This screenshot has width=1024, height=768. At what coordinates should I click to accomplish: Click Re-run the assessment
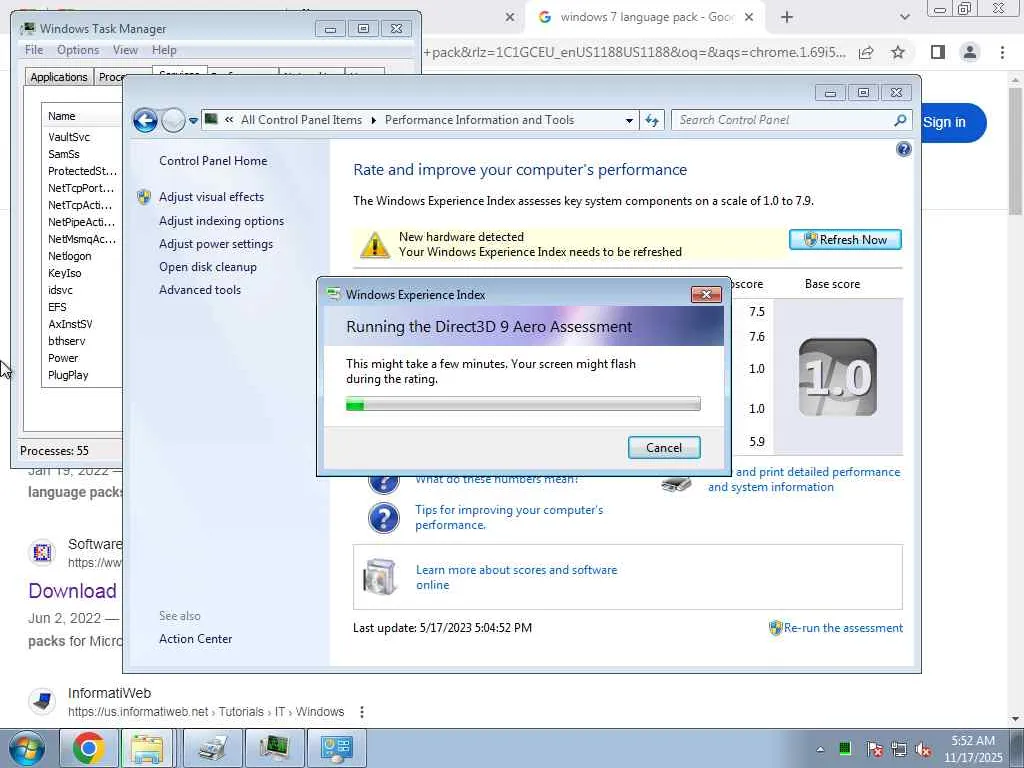[843, 628]
